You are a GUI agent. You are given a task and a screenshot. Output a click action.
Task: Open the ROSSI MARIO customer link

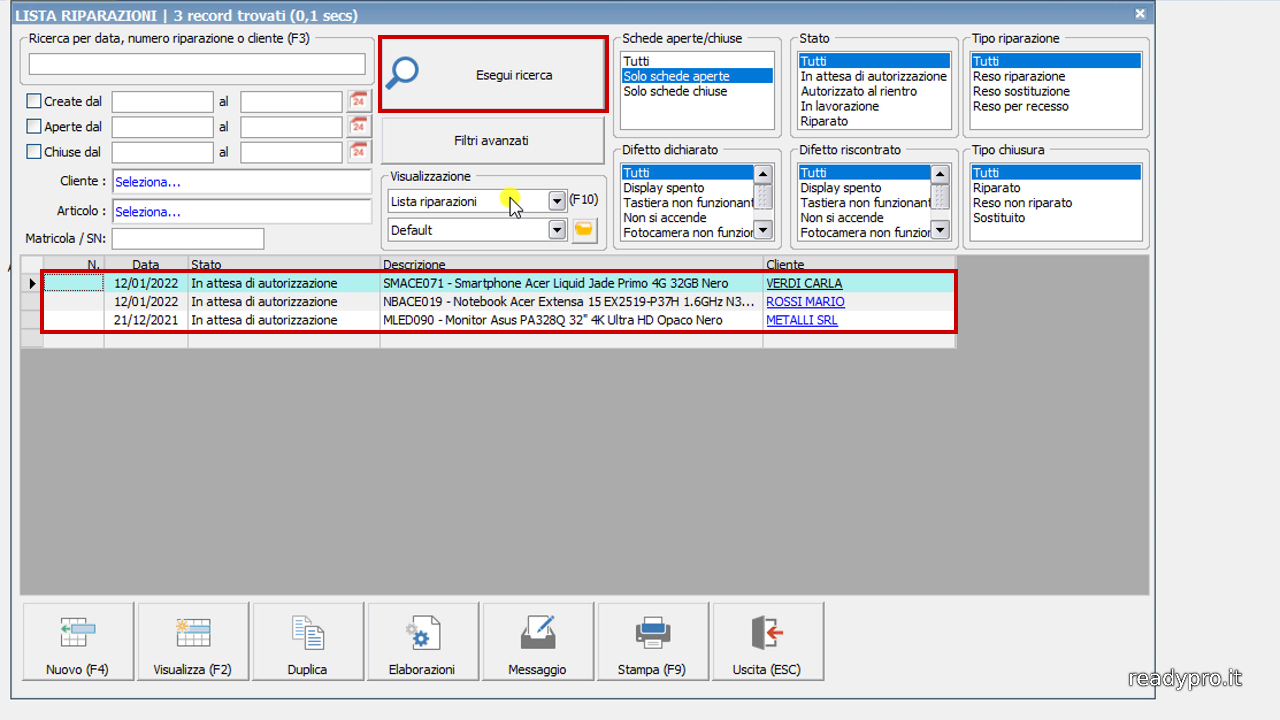click(x=805, y=302)
